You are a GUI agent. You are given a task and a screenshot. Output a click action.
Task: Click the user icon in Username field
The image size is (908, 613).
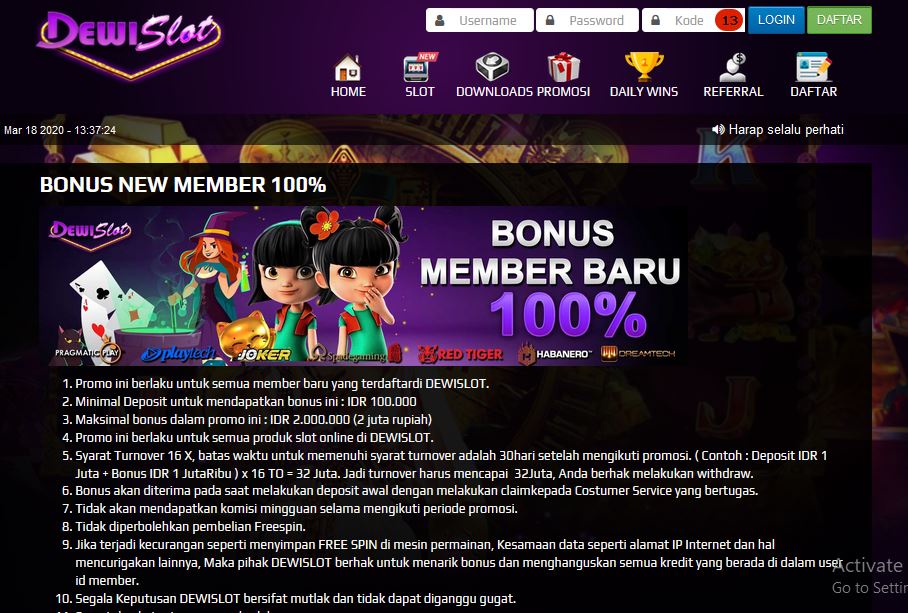[x=440, y=20]
